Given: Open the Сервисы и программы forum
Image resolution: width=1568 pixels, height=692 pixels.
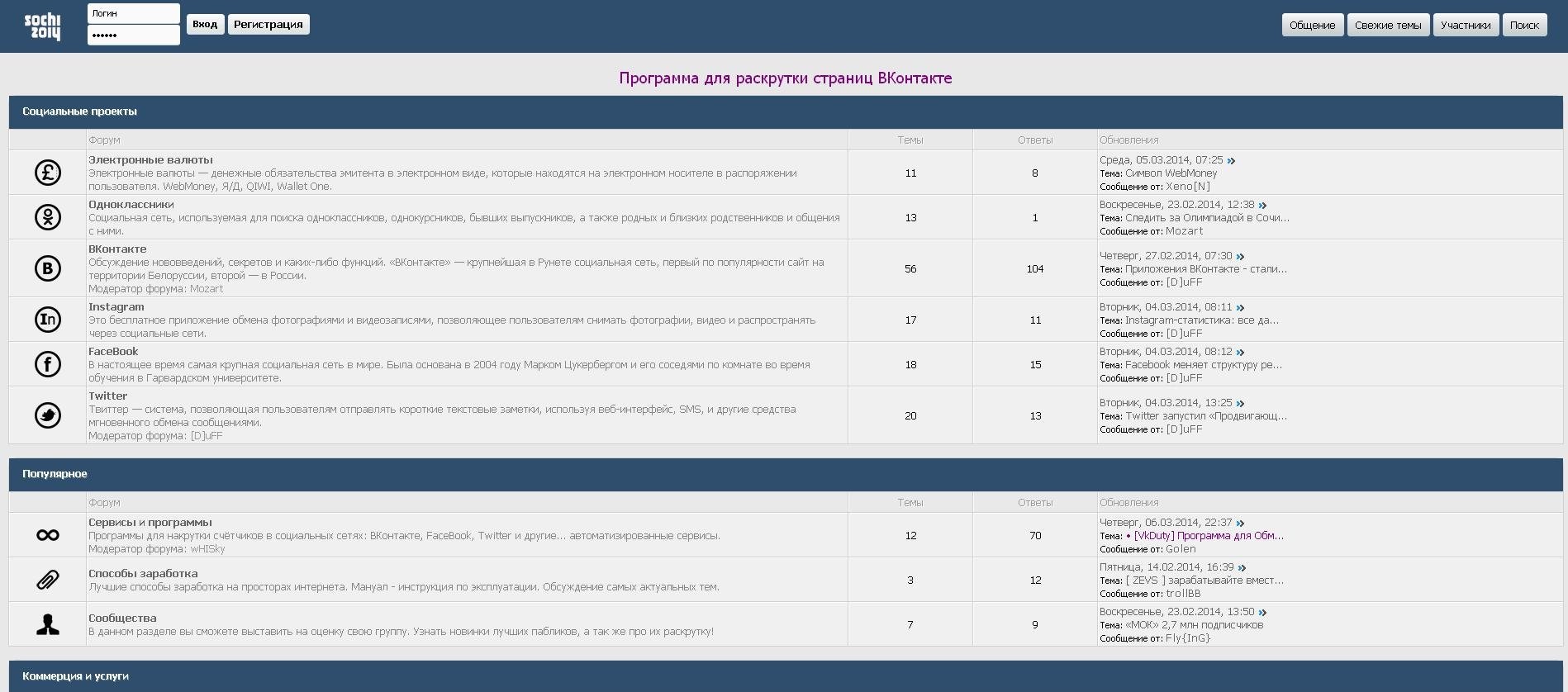Looking at the screenshot, I should [x=150, y=523].
